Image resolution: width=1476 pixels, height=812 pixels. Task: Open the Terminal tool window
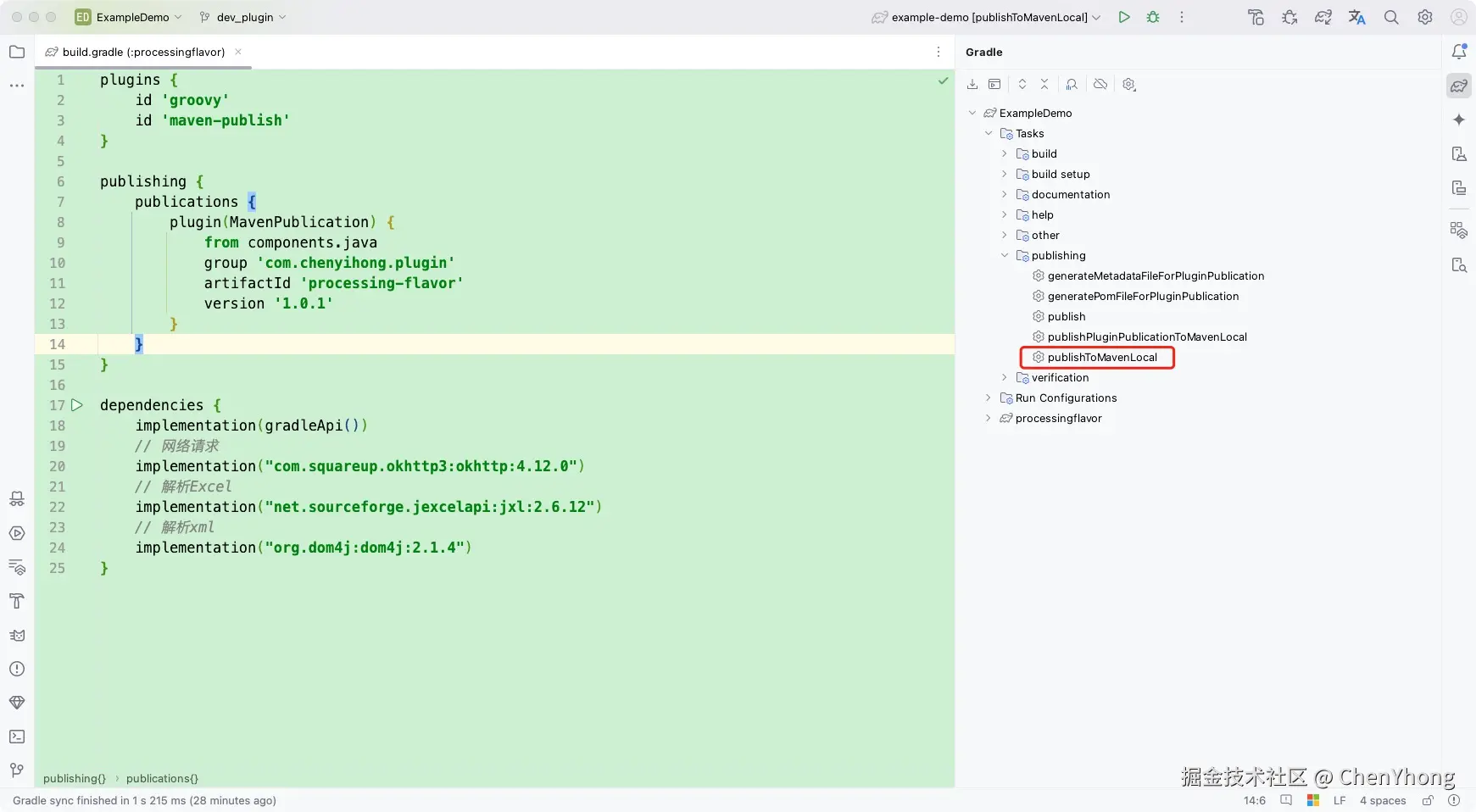pyautogui.click(x=17, y=737)
